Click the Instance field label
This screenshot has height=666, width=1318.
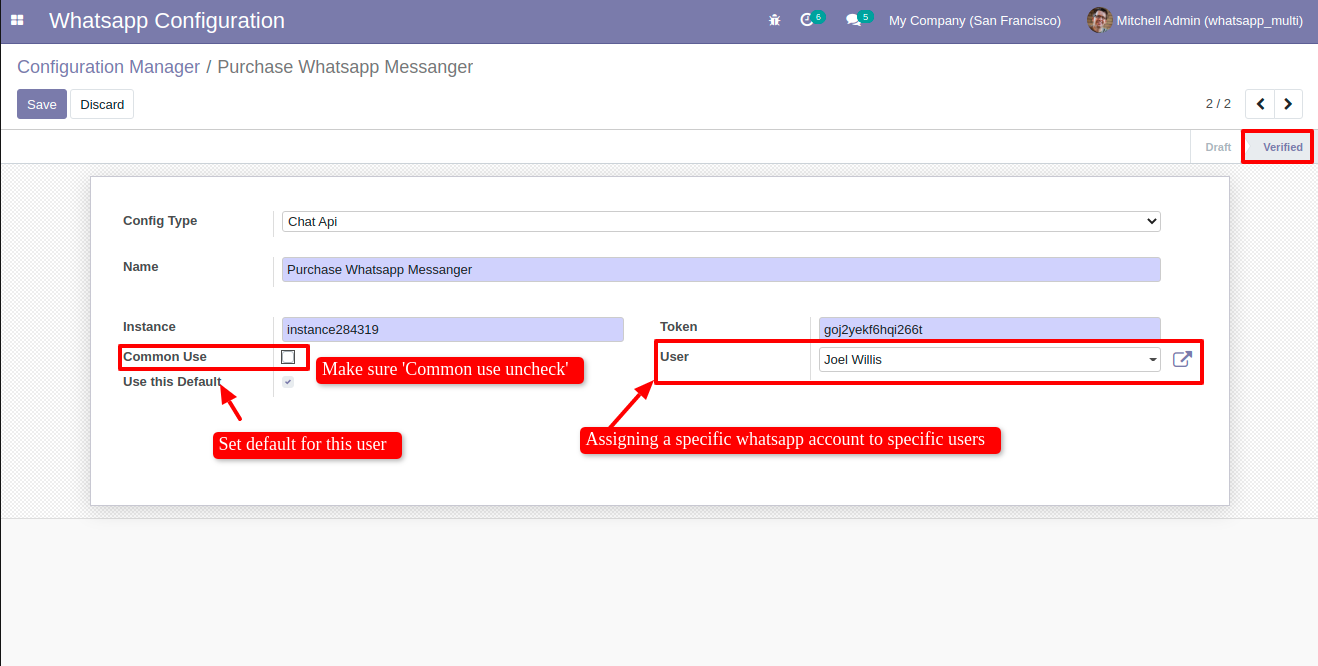coord(149,327)
